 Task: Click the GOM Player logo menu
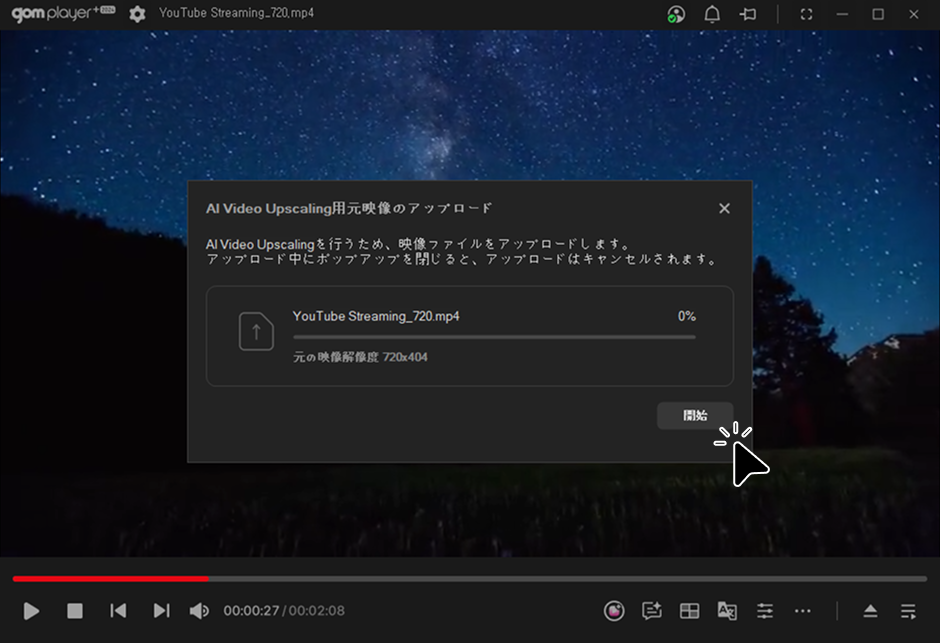pyautogui.click(x=57, y=14)
